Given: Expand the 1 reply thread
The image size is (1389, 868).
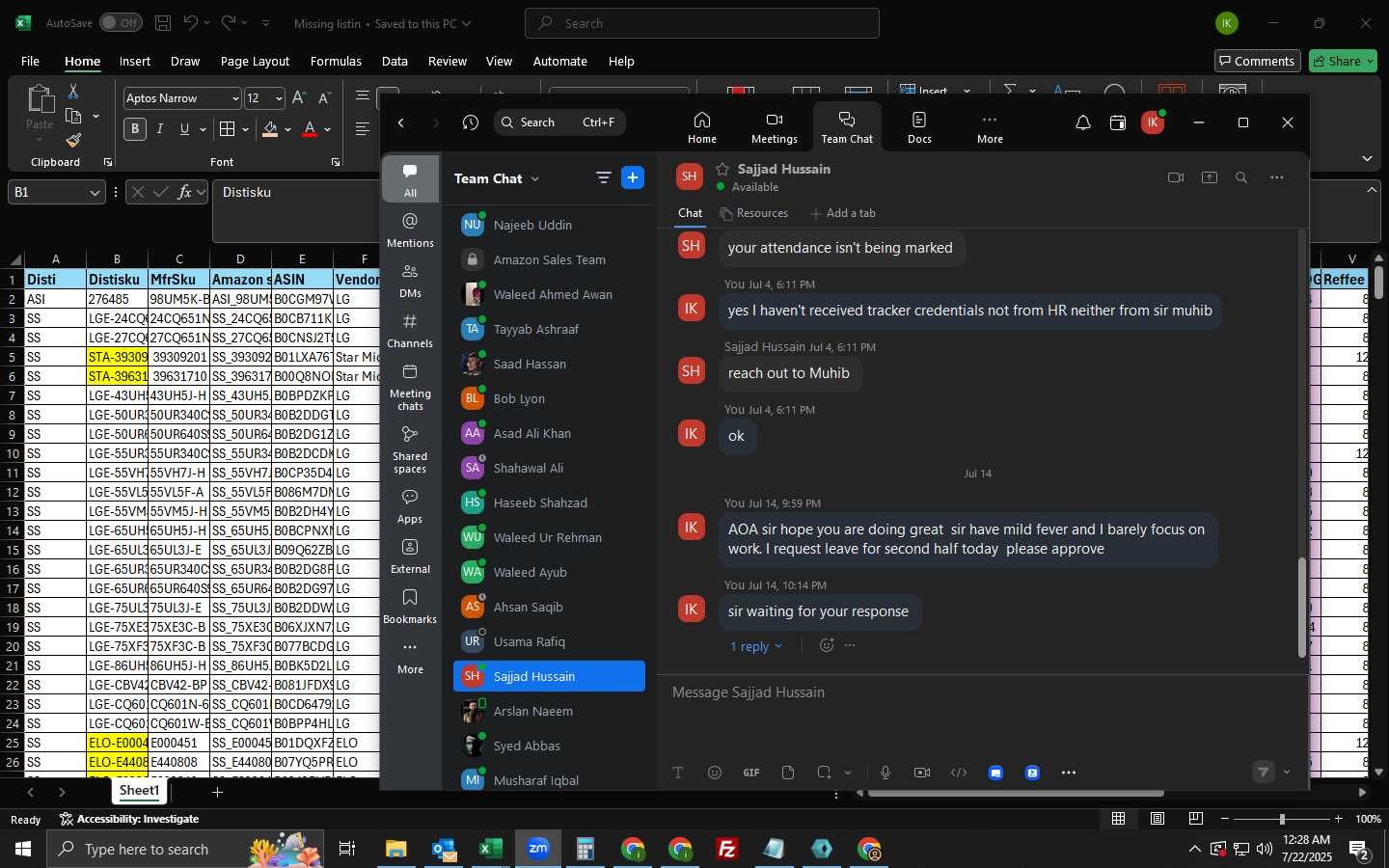Looking at the screenshot, I should 756,646.
